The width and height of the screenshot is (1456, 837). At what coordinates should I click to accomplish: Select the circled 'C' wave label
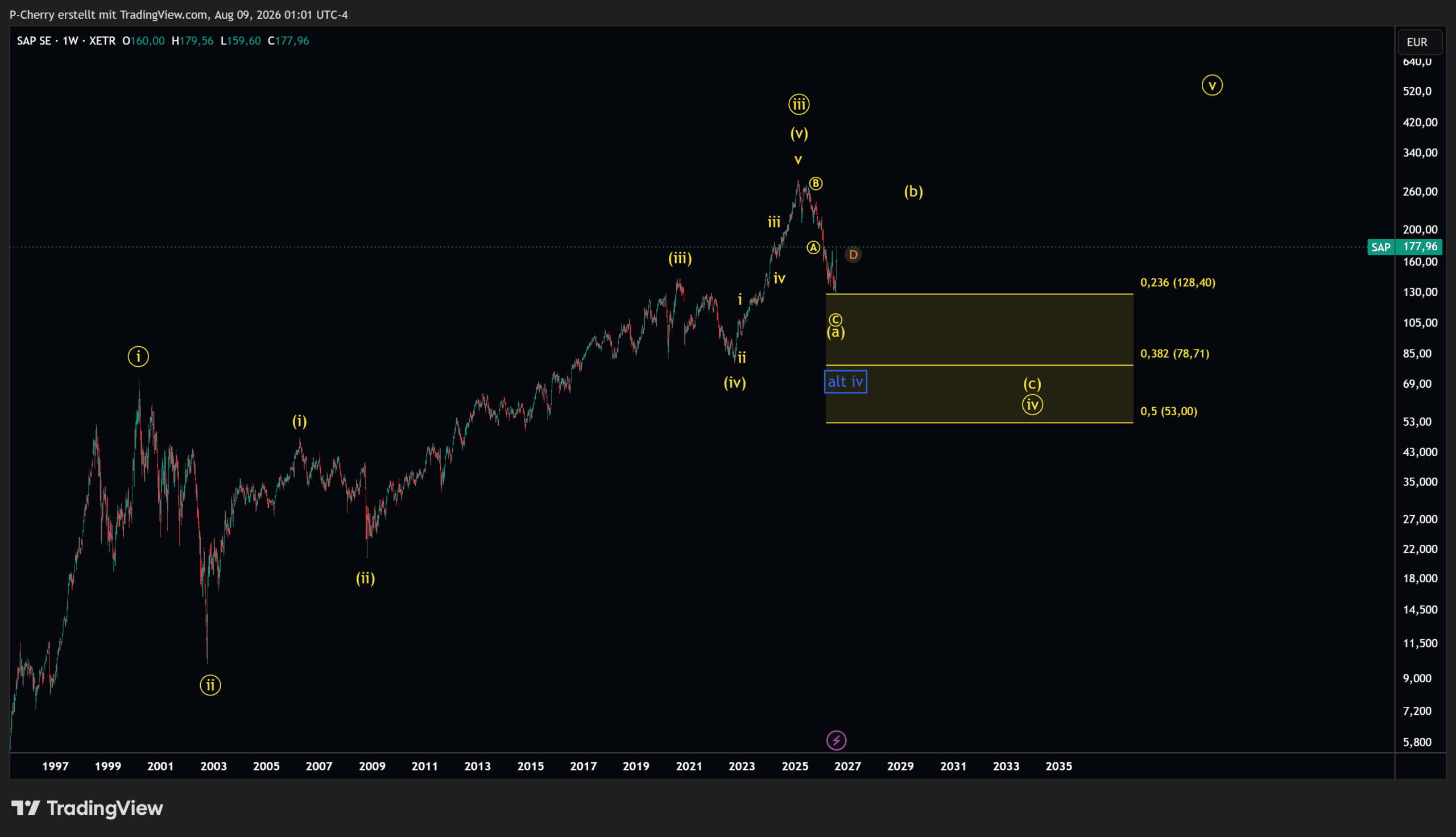click(835, 320)
